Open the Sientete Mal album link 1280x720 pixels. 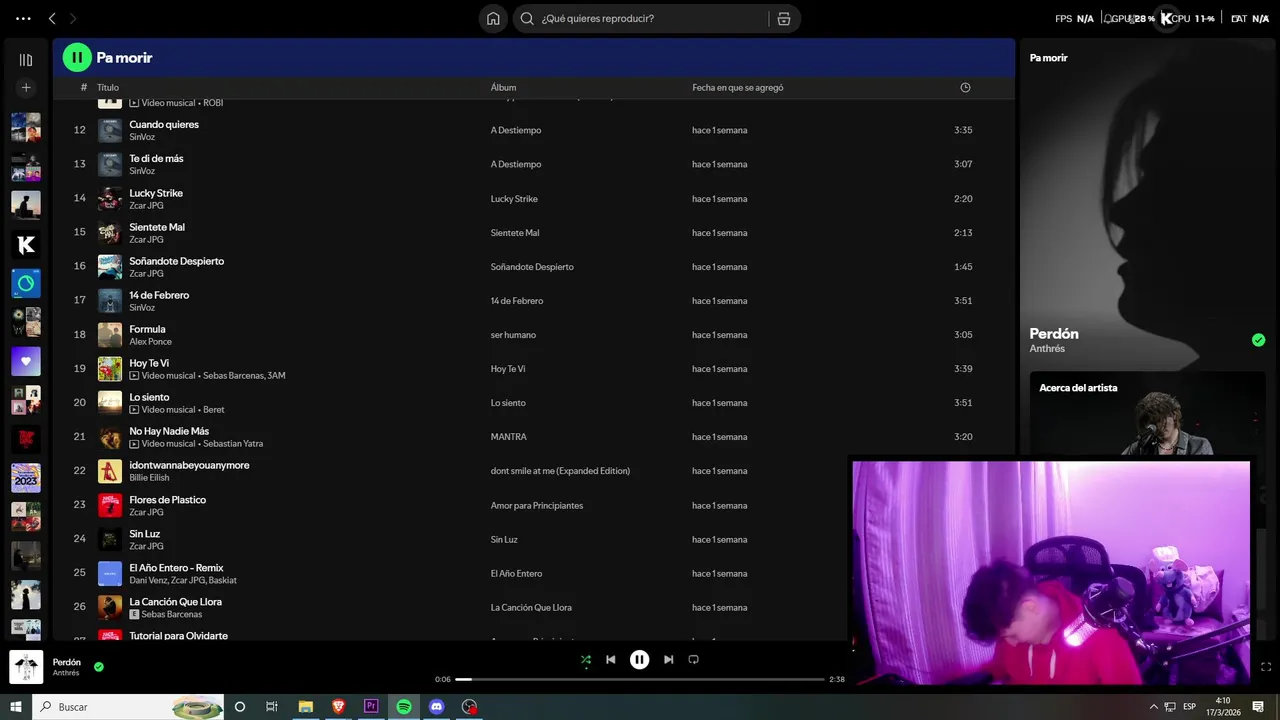point(515,233)
